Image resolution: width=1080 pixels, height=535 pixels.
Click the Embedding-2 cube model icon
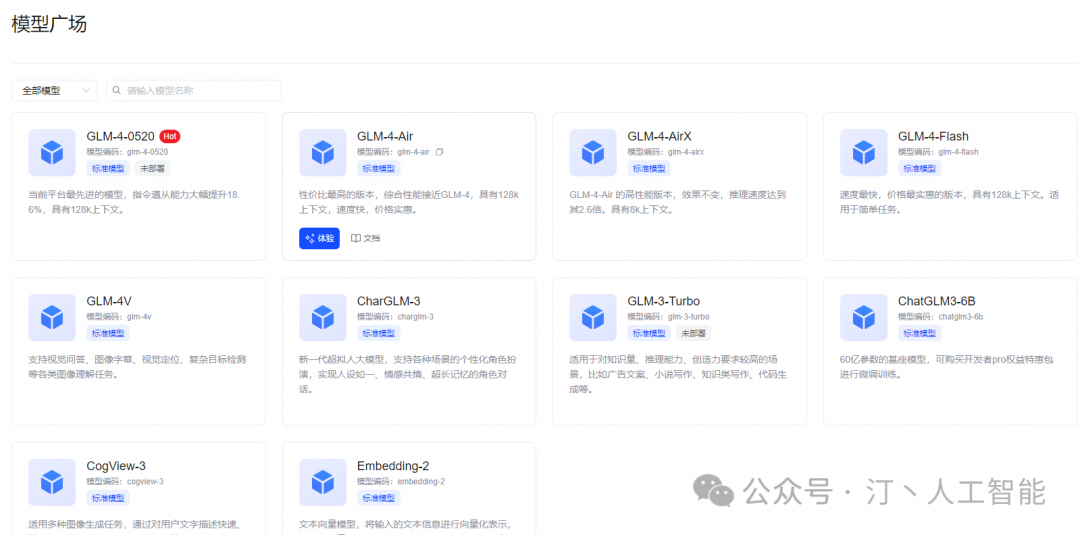pyautogui.click(x=323, y=482)
